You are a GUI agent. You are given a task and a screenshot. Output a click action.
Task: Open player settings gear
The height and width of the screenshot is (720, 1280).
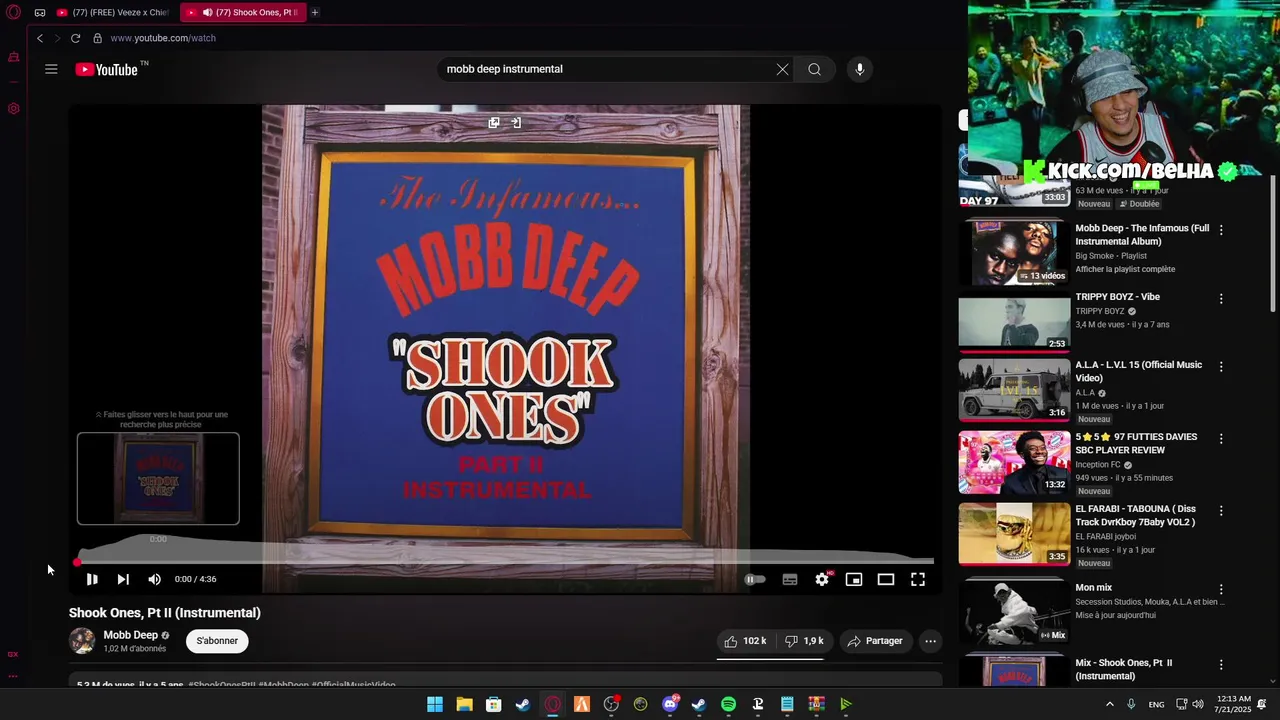822,579
